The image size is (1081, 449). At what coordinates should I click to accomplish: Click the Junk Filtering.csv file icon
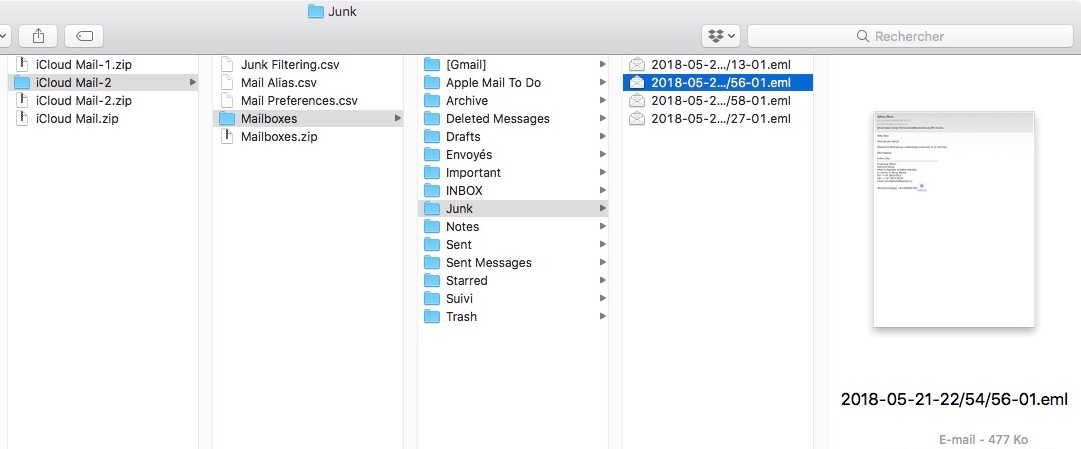(227, 64)
